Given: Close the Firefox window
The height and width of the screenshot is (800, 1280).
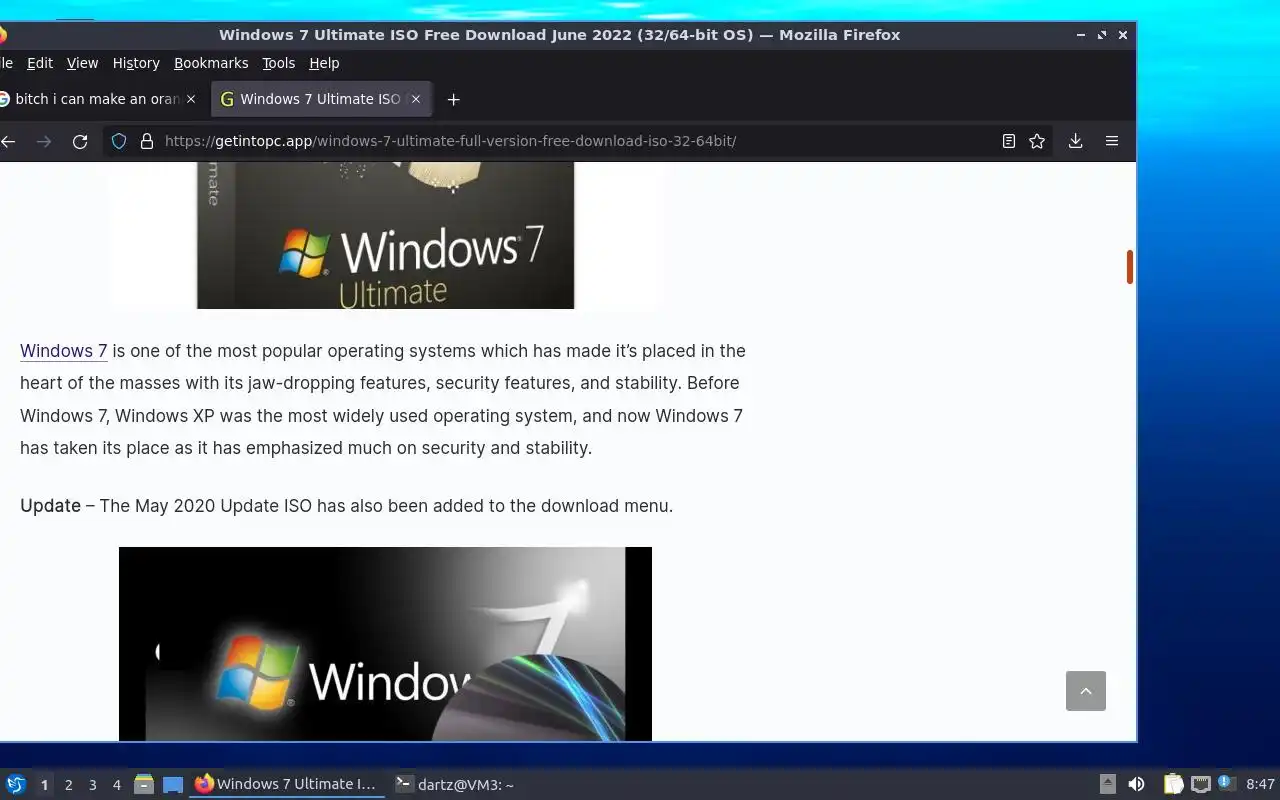Looking at the screenshot, I should click(1123, 35).
